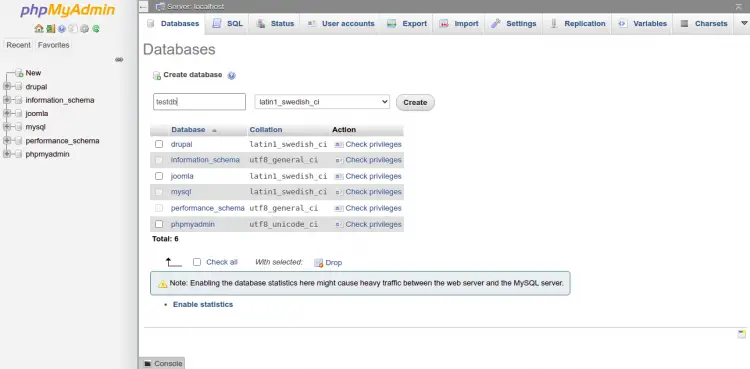Click the mysql database icon in tree
750x369 pixels.
[x=19, y=127]
